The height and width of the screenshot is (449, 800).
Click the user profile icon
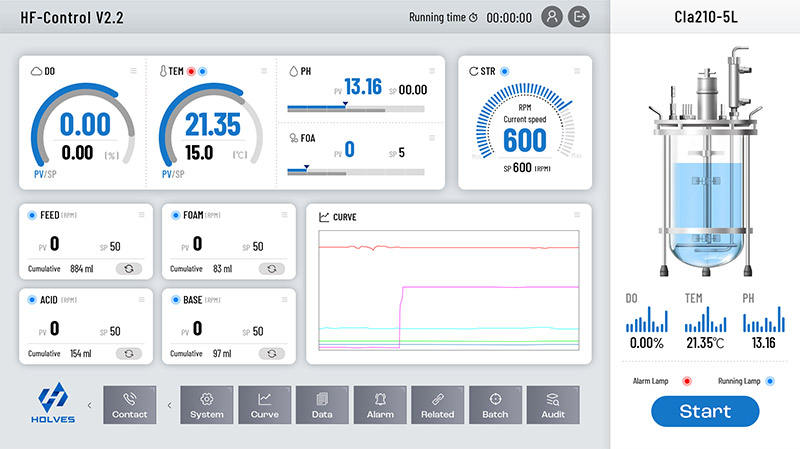552,17
